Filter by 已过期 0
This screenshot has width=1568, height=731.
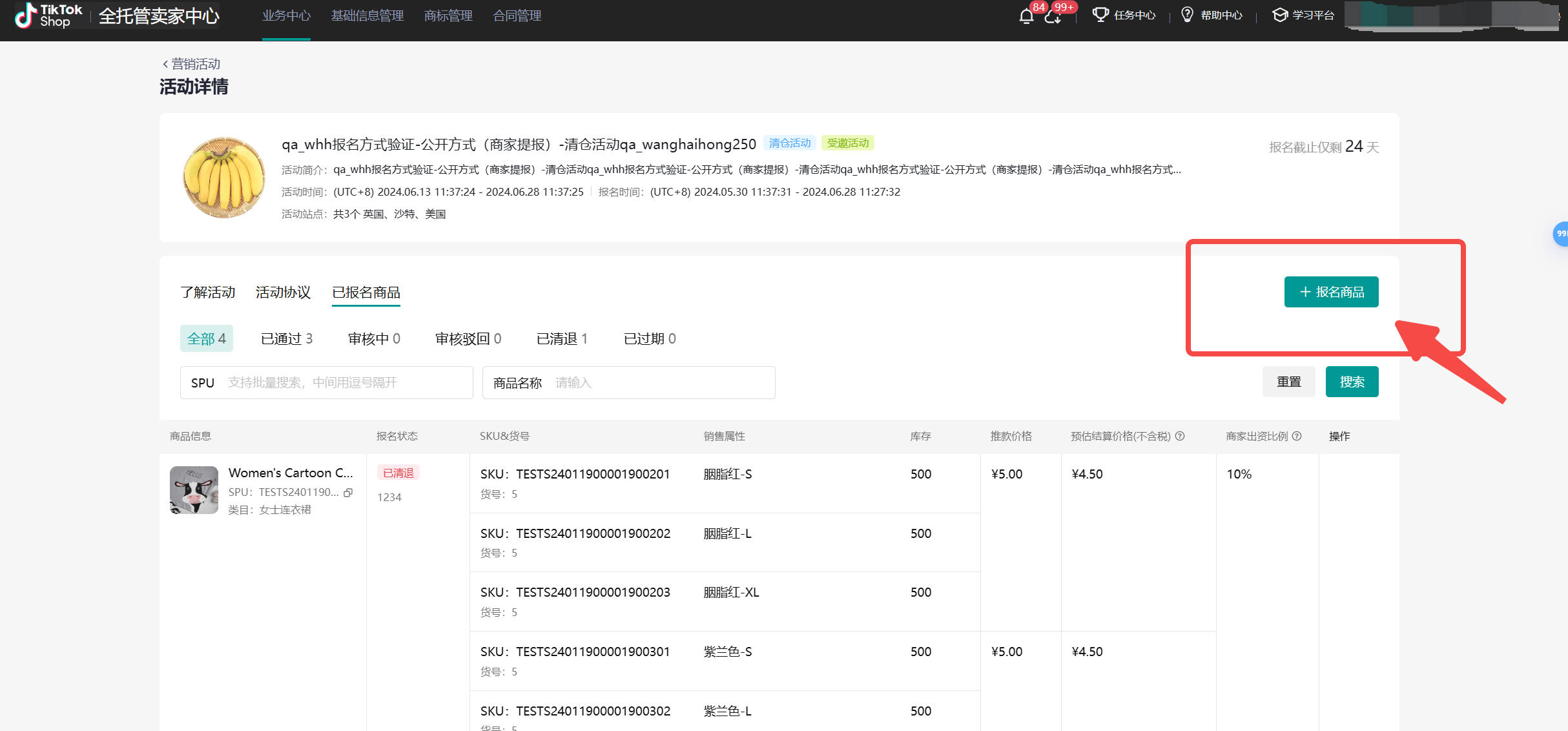coord(650,338)
